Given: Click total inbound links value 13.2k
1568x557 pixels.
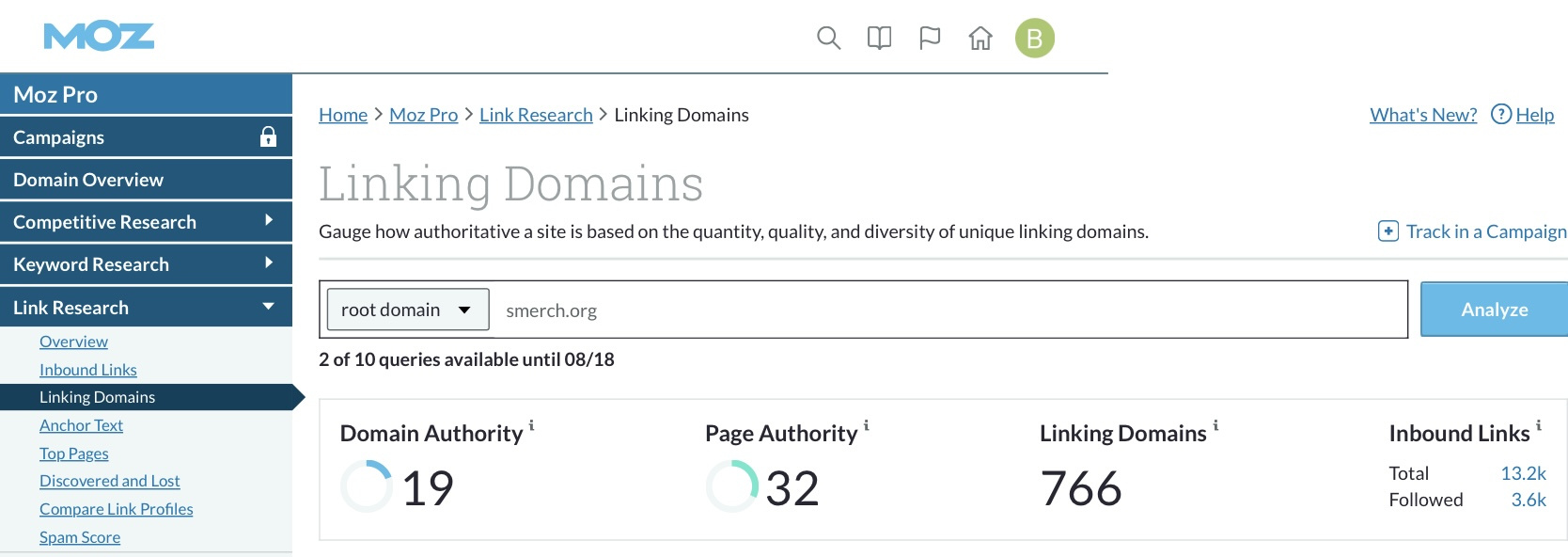Looking at the screenshot, I should 1523,473.
